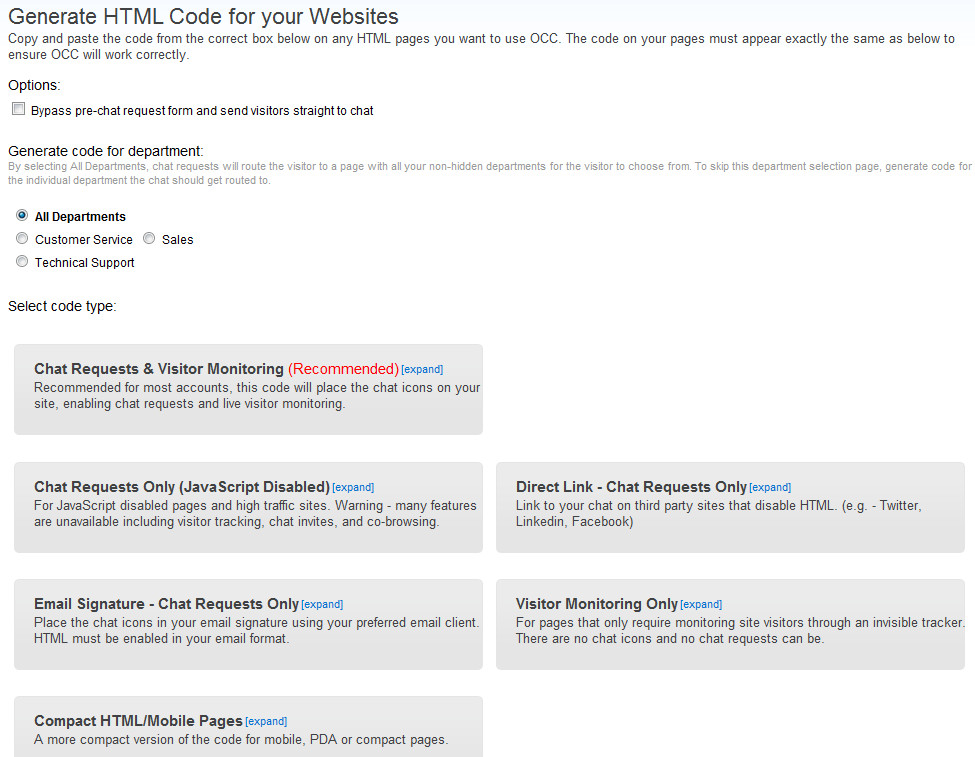Click the Bypass pre-chat request form label
975x757 pixels.
click(202, 111)
